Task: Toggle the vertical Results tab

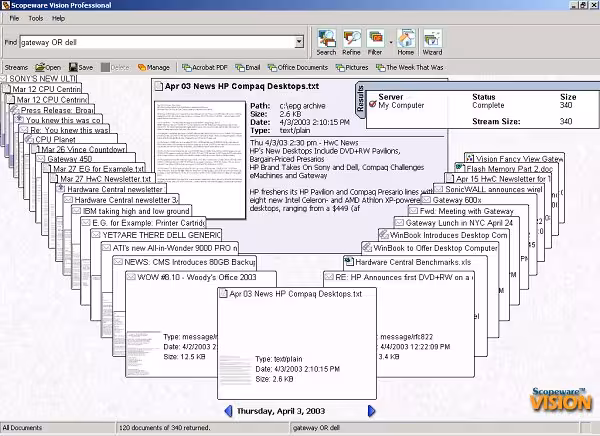Action: pyautogui.click(x=360, y=99)
